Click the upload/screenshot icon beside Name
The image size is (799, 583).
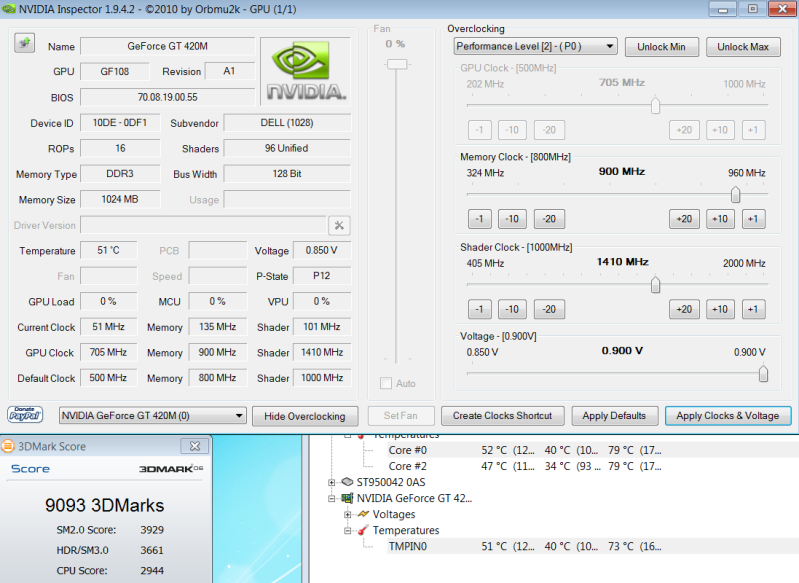point(24,43)
